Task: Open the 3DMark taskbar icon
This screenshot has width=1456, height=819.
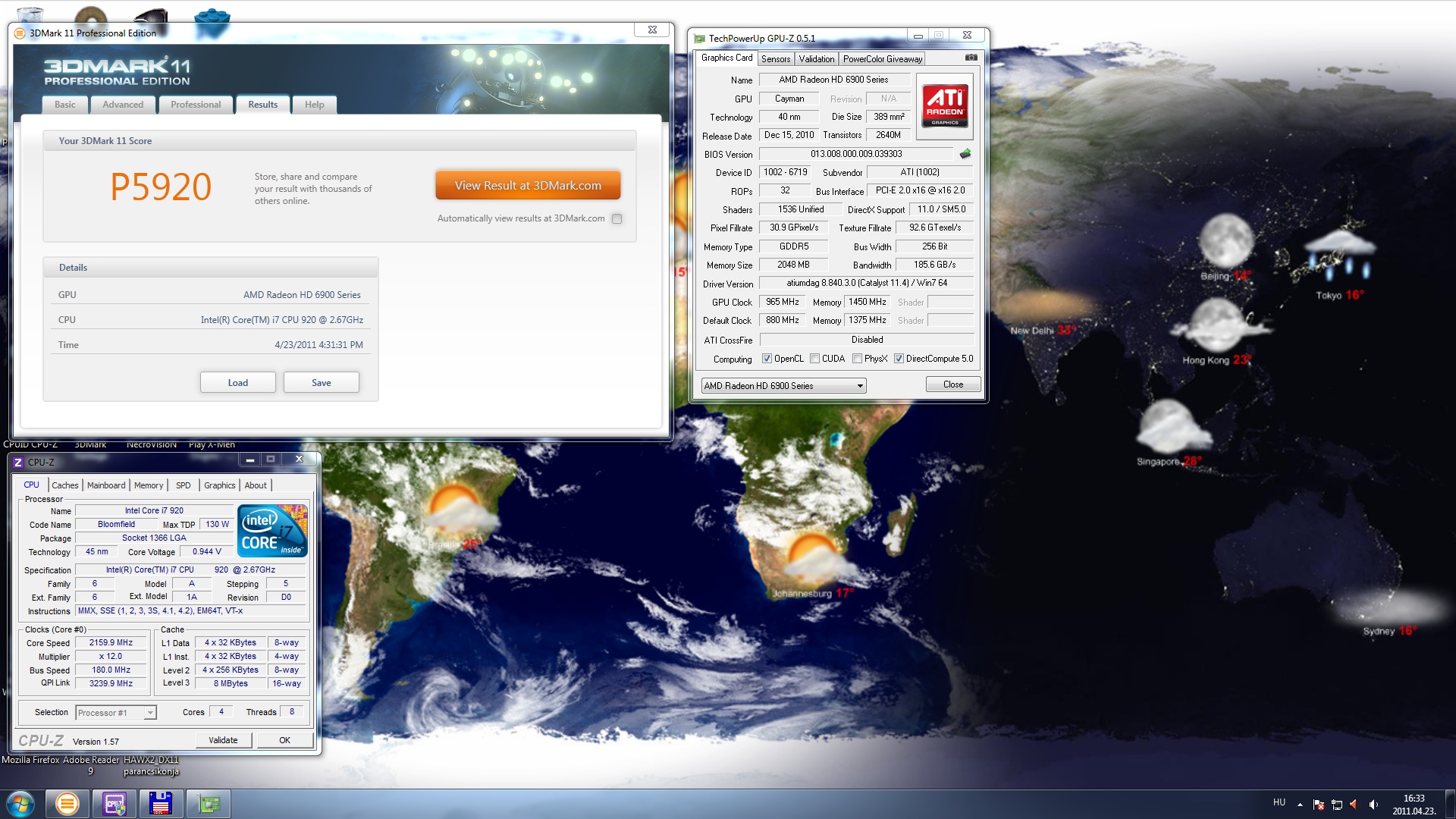Action: [x=67, y=804]
